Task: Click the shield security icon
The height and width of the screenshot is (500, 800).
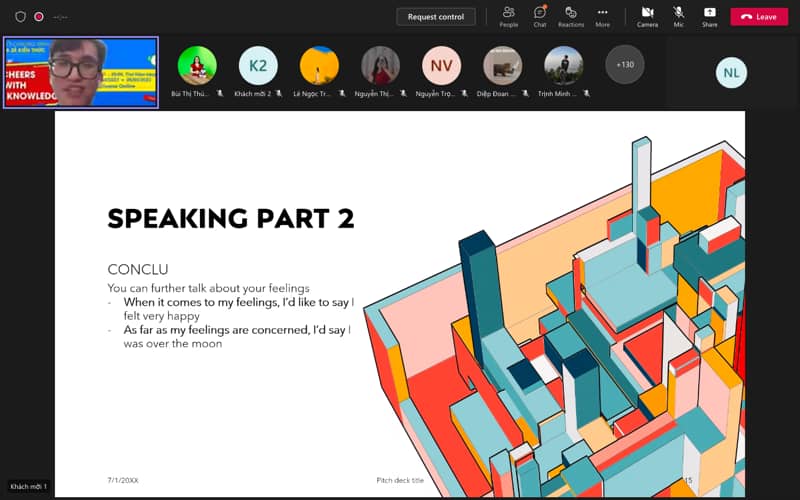Action: pyautogui.click(x=20, y=17)
